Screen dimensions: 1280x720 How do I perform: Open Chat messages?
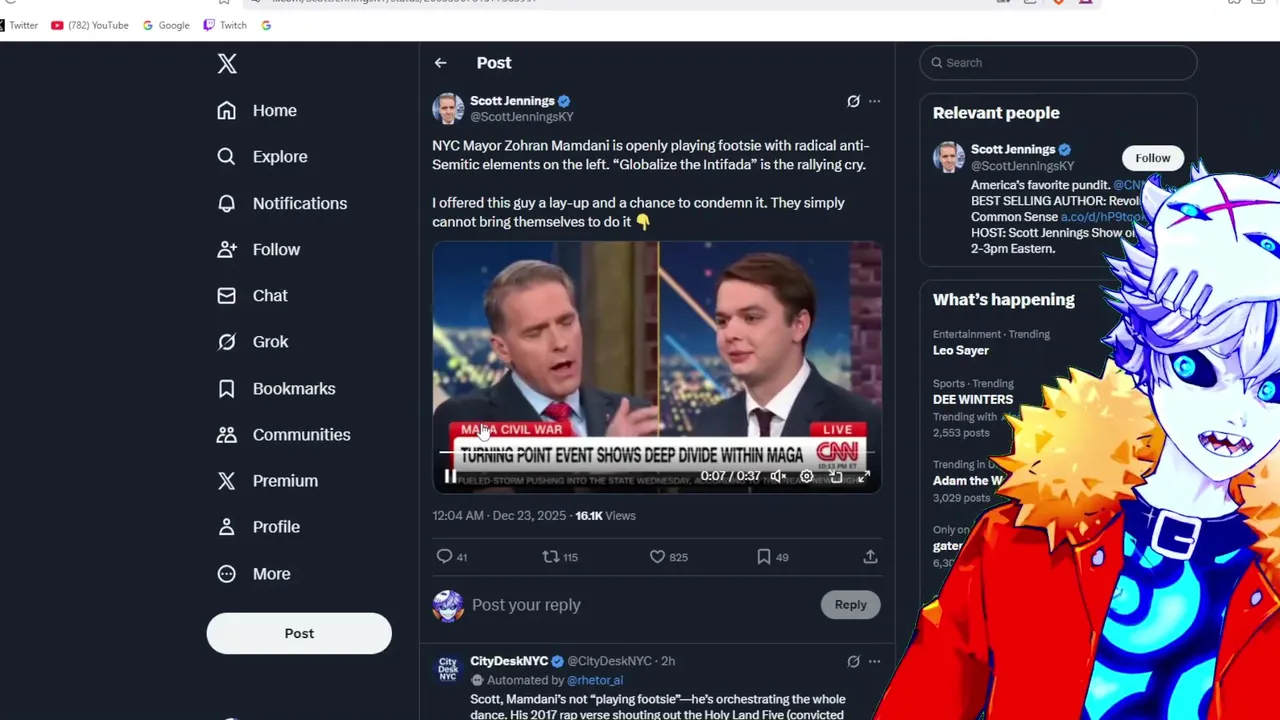point(252,296)
